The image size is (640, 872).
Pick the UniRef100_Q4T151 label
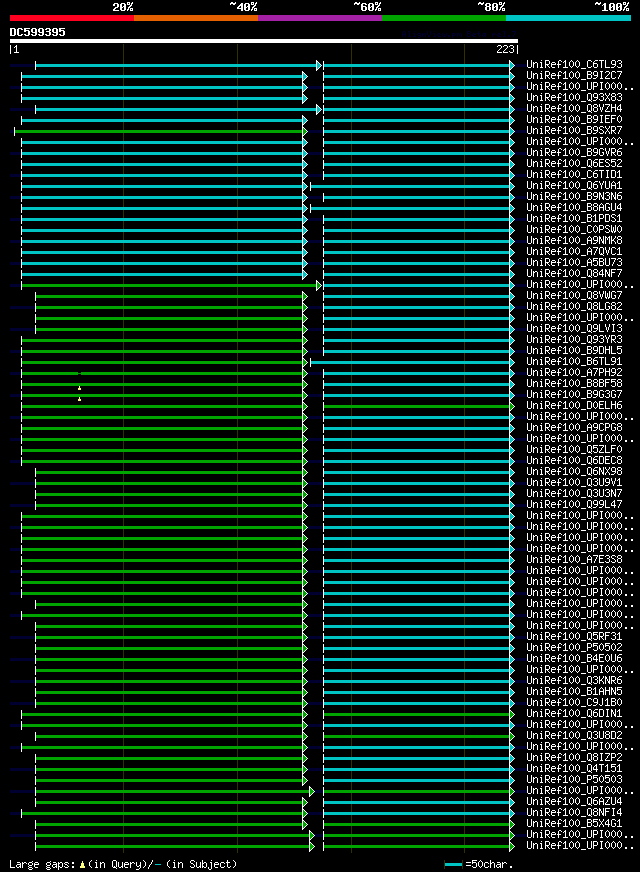coord(574,769)
